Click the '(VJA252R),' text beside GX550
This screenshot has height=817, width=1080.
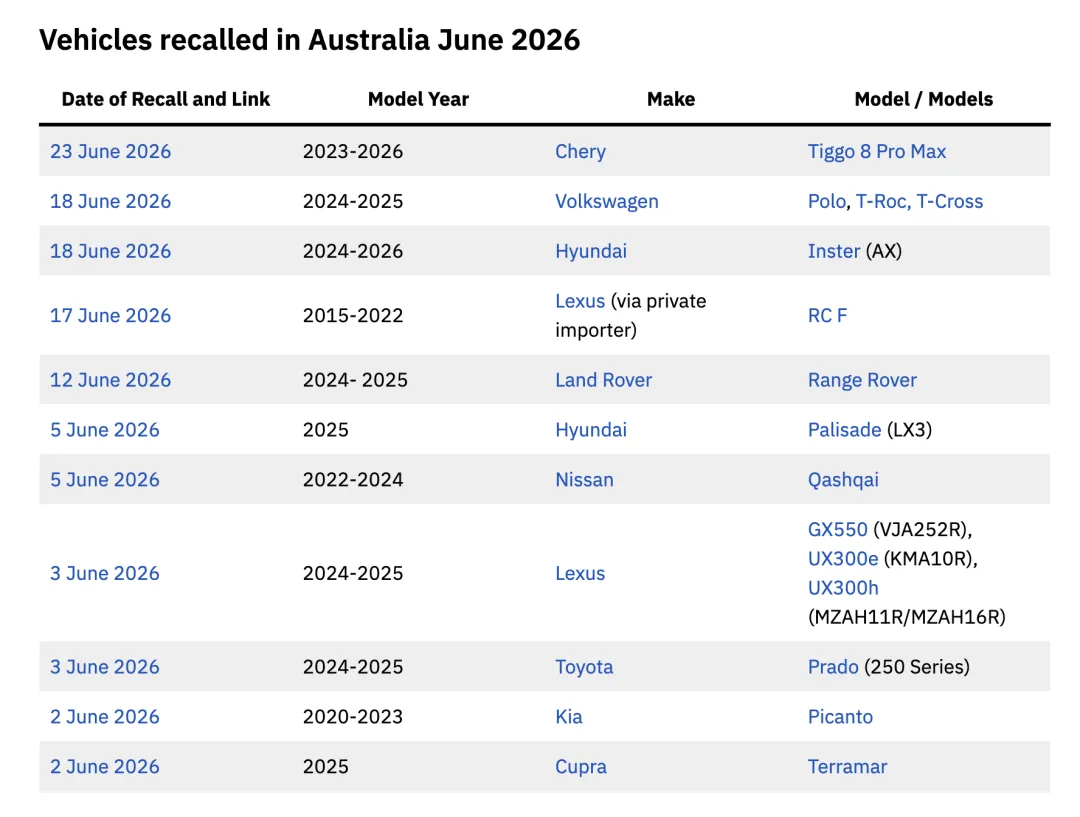pos(922,530)
